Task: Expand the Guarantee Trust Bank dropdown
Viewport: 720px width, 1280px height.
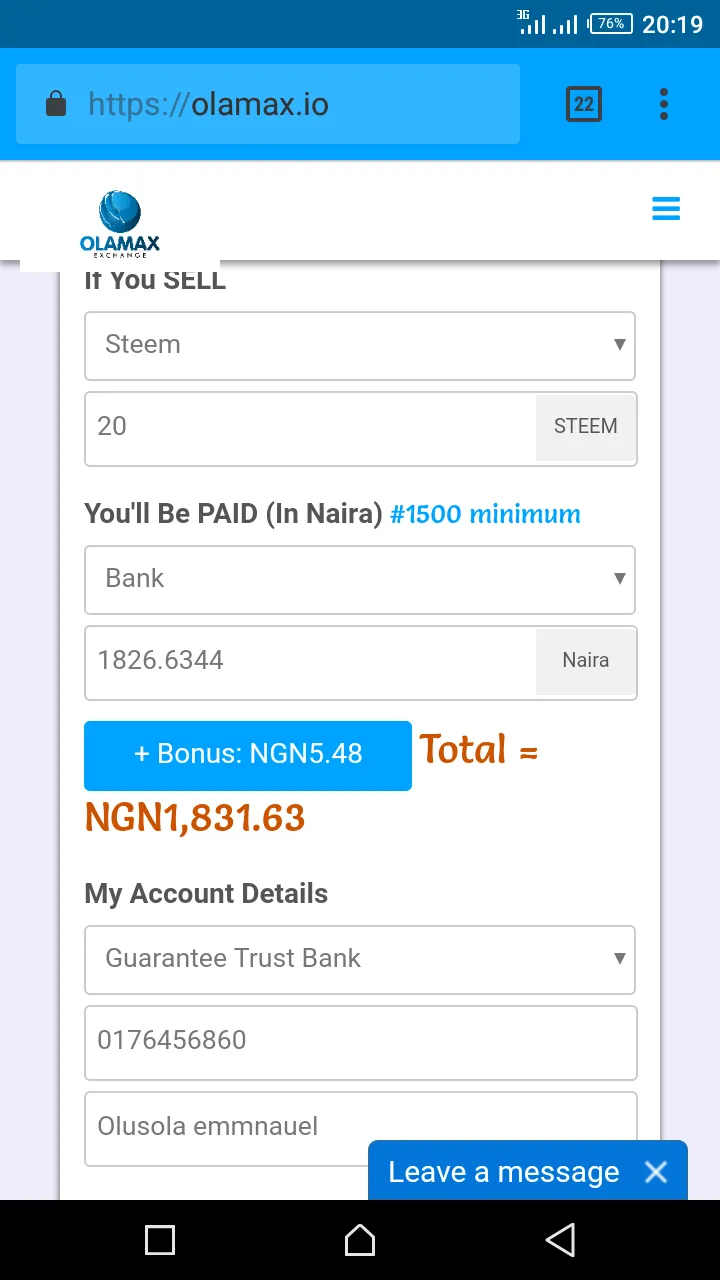Action: coord(360,959)
